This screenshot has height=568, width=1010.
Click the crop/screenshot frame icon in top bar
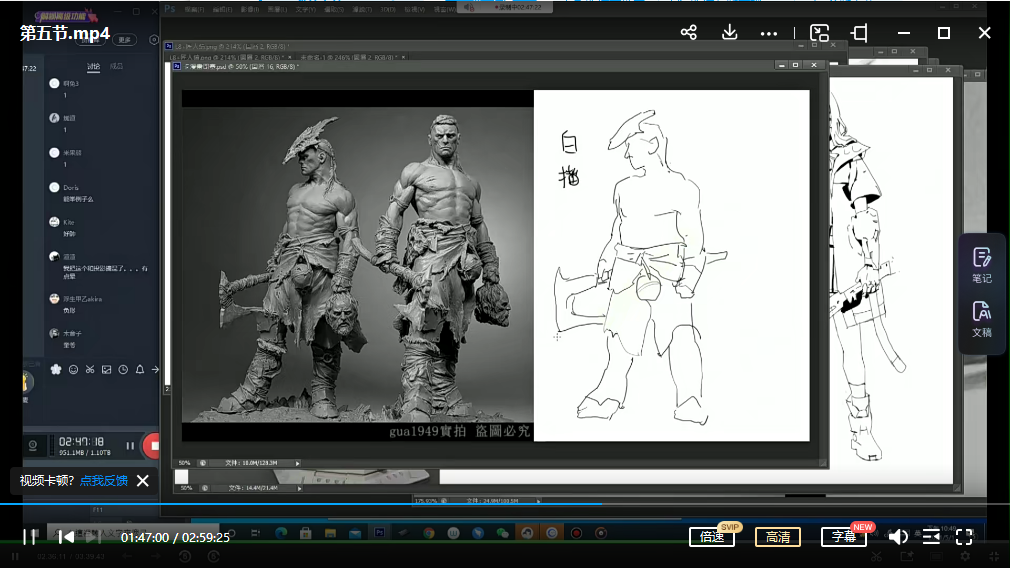[x=859, y=33]
